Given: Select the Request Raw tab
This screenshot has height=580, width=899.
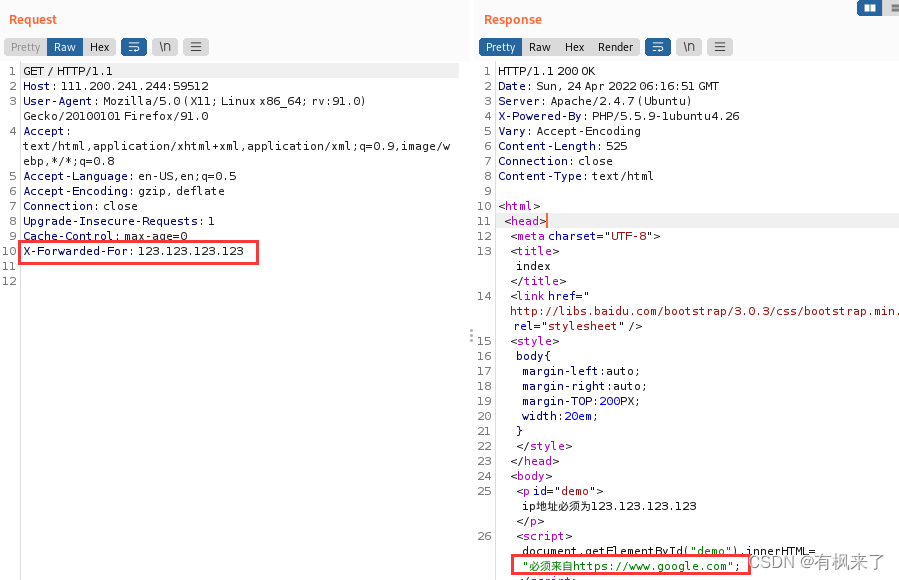Looking at the screenshot, I should click(65, 47).
